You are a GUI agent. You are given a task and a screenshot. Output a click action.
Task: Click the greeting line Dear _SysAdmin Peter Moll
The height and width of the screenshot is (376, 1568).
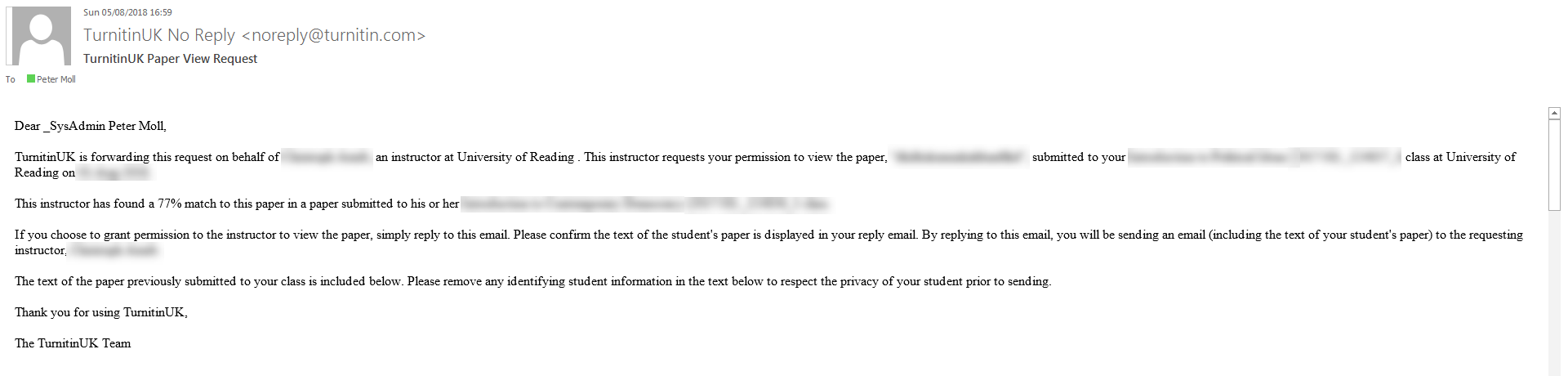point(90,126)
